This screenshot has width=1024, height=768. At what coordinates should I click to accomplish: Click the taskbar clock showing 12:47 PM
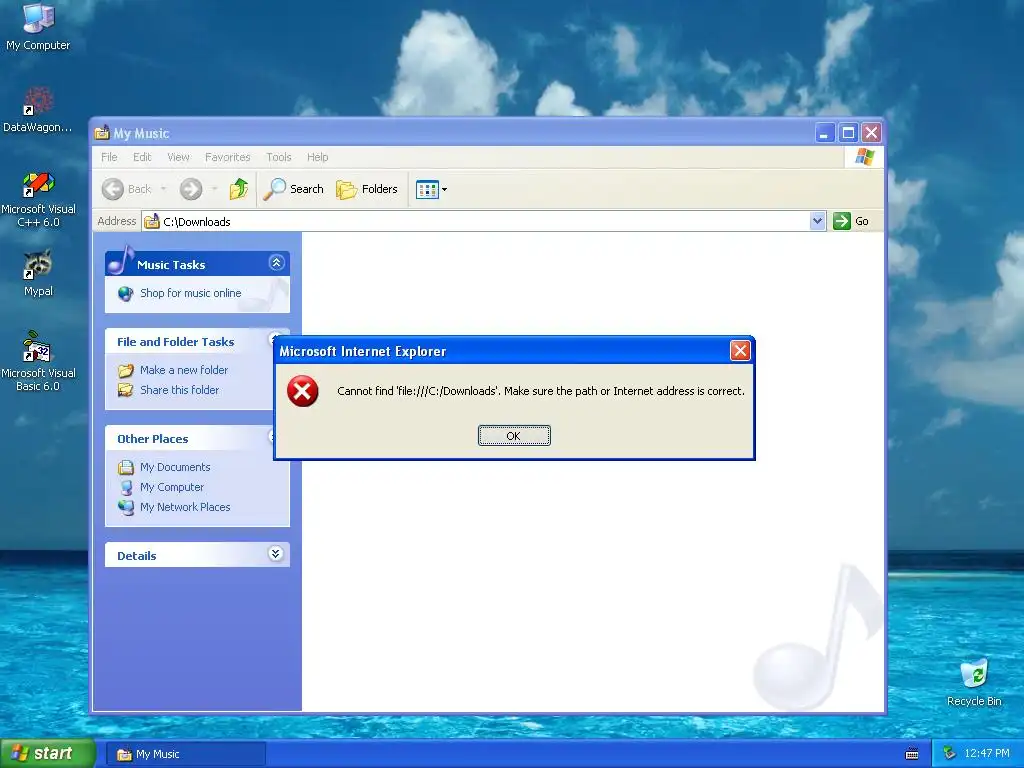click(987, 754)
